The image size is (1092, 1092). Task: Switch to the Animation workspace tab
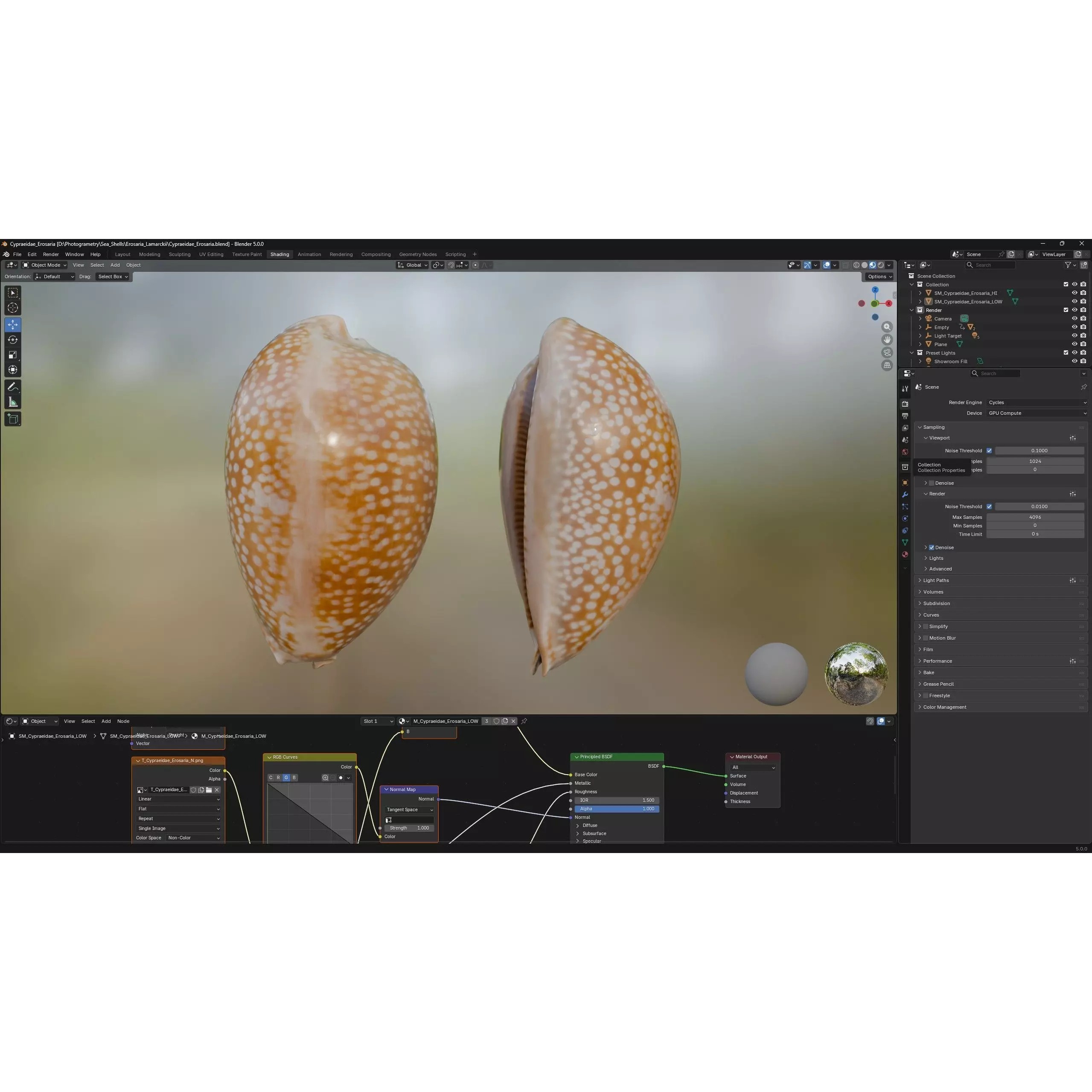point(309,254)
